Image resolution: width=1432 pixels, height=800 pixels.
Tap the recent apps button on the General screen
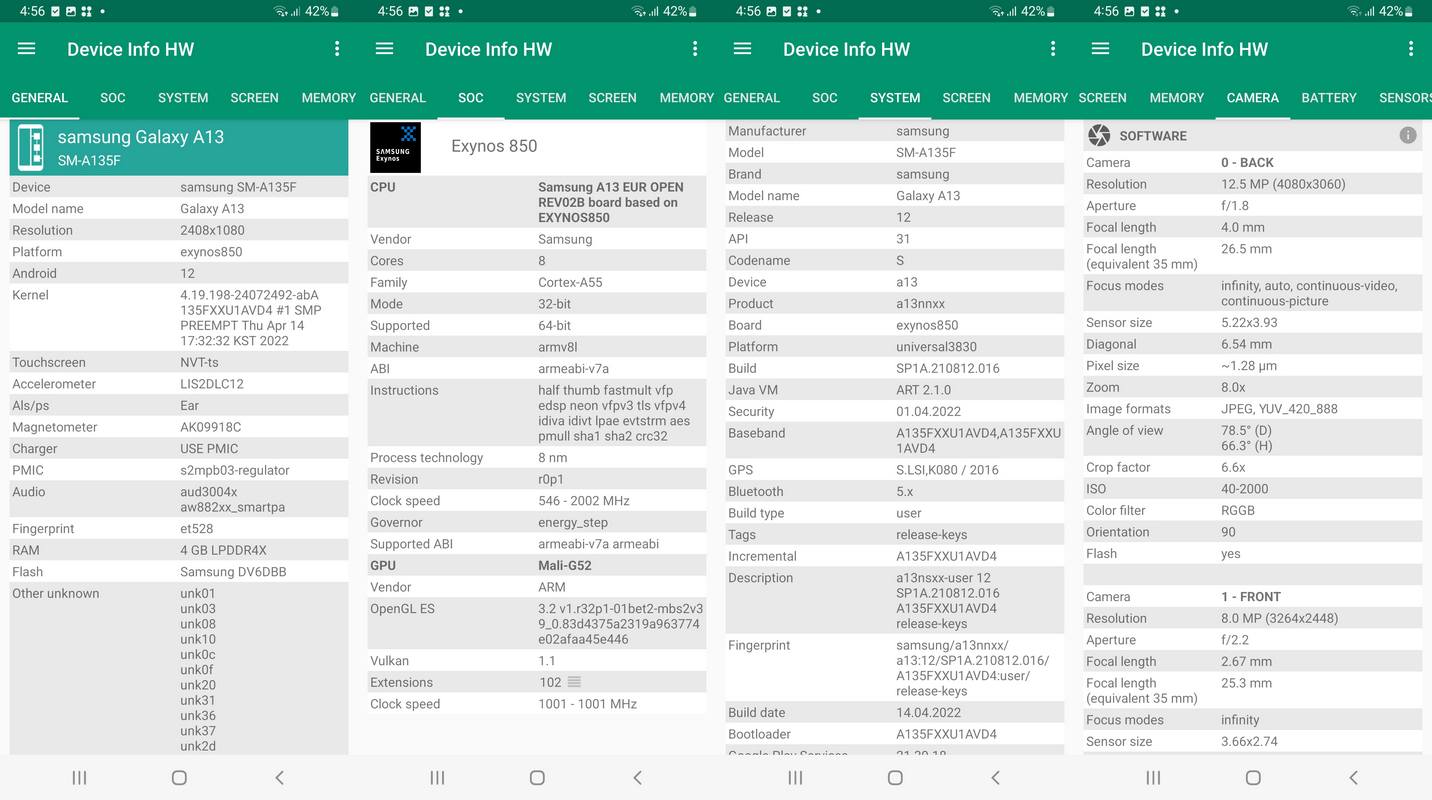[x=79, y=777]
